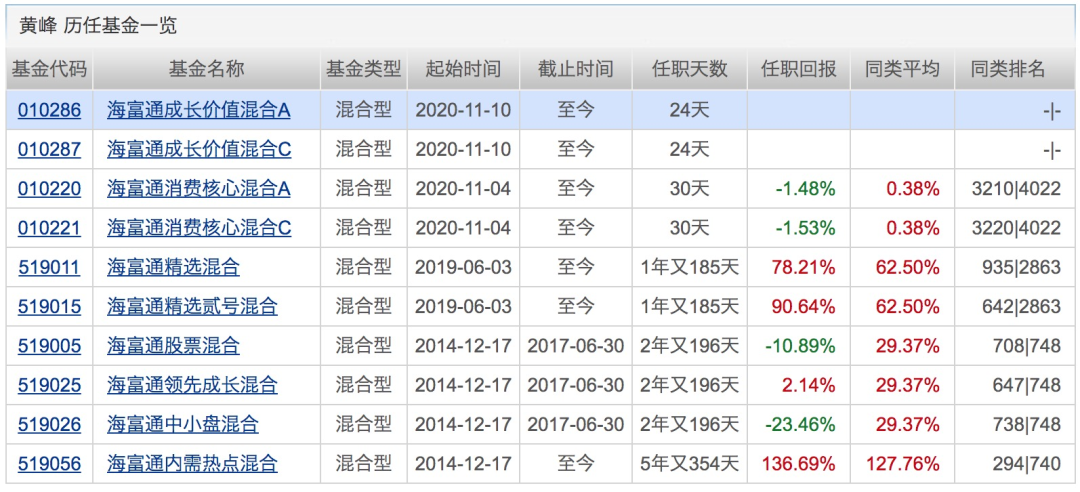Open 海富通中小盘混合 fund link
The width and height of the screenshot is (1080, 492).
click(183, 424)
